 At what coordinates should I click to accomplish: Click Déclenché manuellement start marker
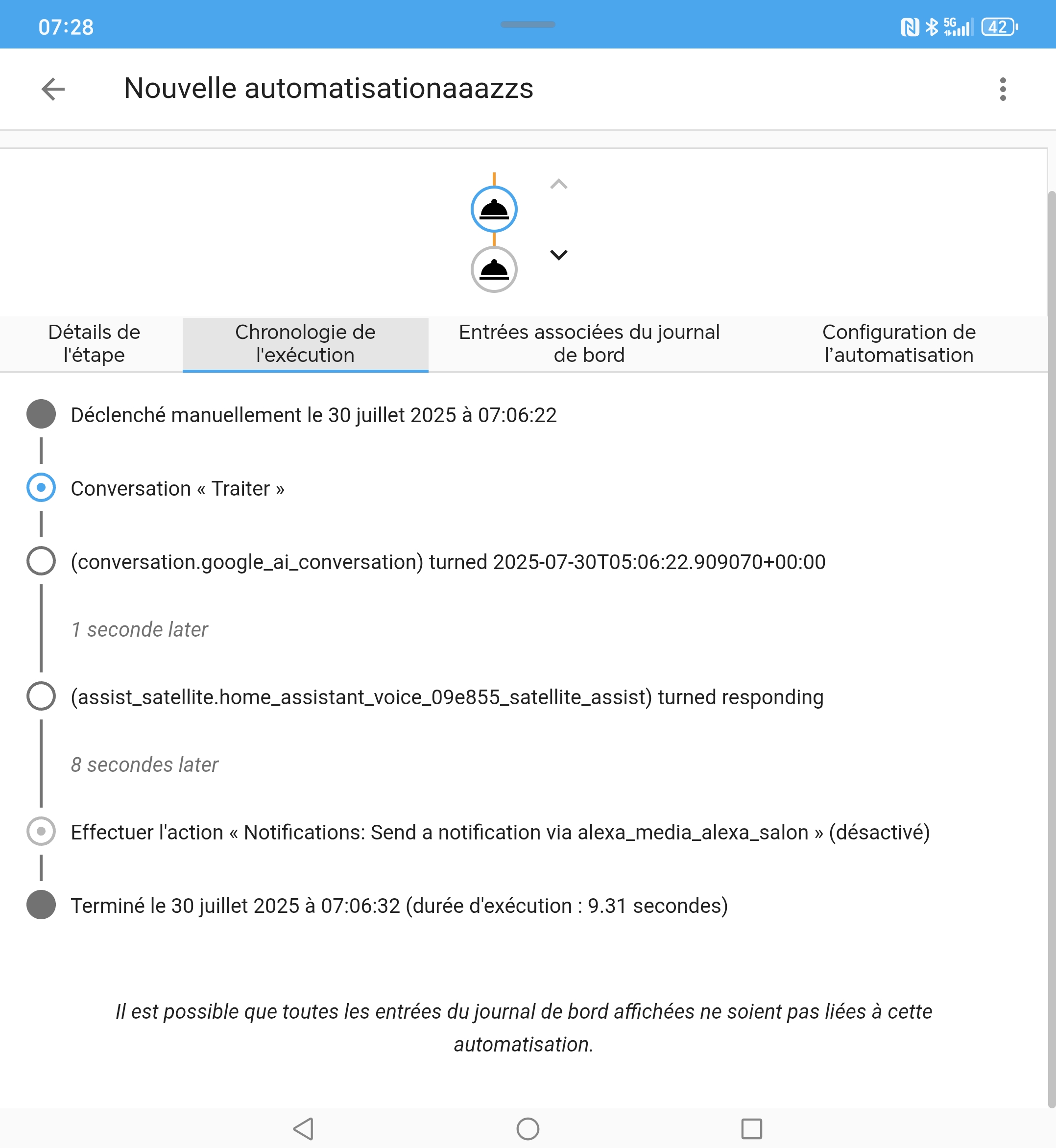tap(41, 414)
